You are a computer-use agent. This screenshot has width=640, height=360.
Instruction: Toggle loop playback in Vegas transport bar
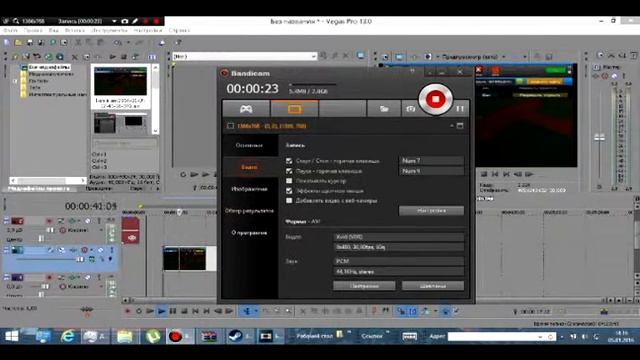(x=139, y=311)
